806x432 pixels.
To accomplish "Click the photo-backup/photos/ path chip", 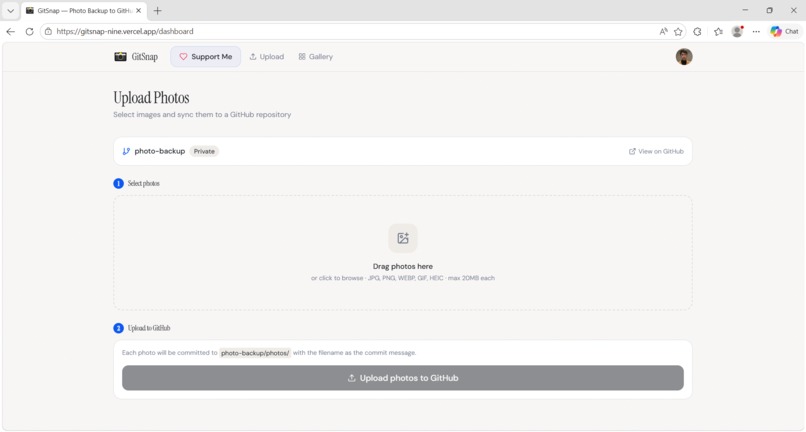I will pos(255,353).
